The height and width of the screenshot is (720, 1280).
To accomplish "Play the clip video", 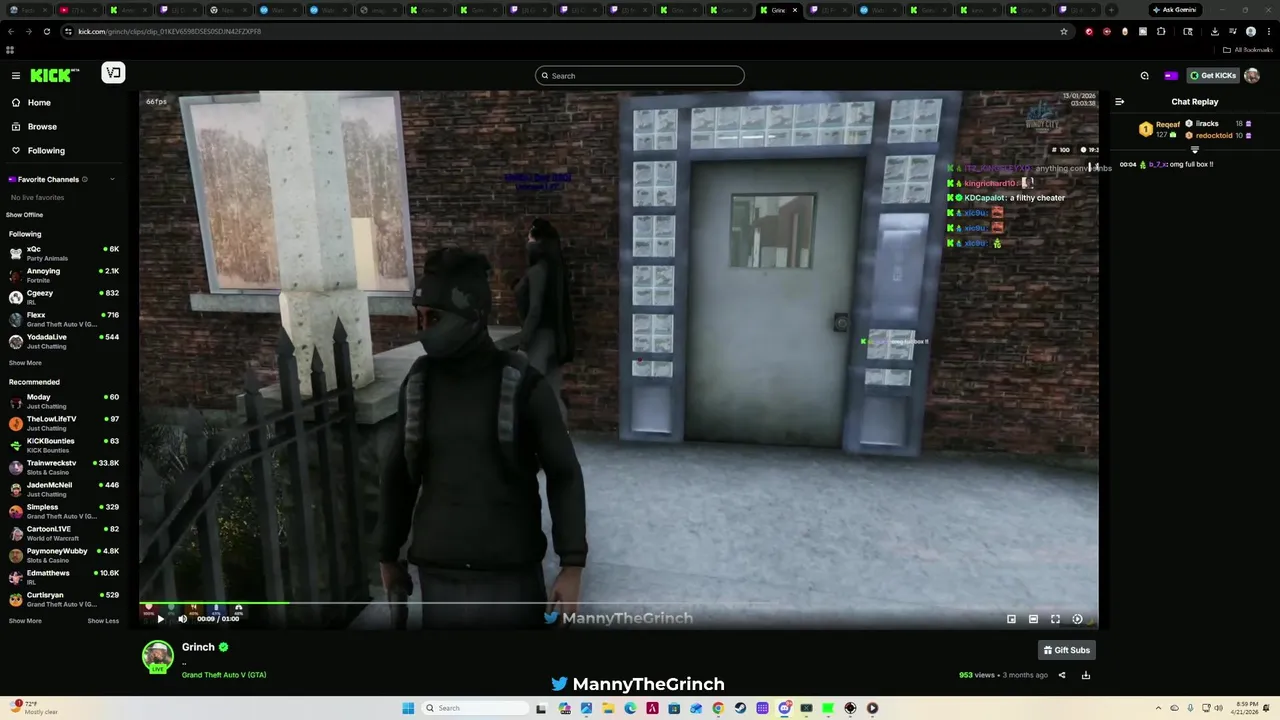I will pyautogui.click(x=160, y=619).
